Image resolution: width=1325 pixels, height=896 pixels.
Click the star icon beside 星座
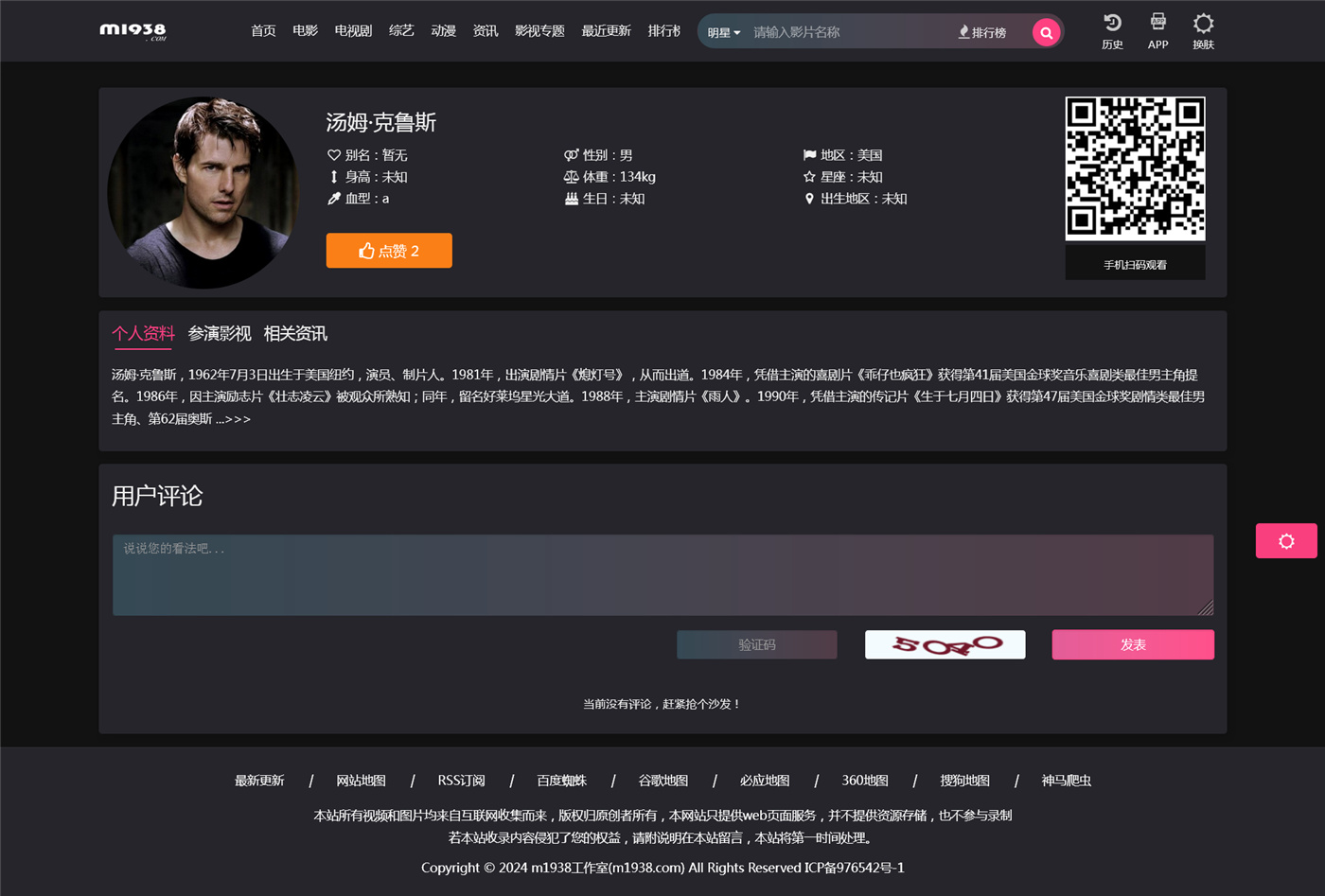click(809, 177)
